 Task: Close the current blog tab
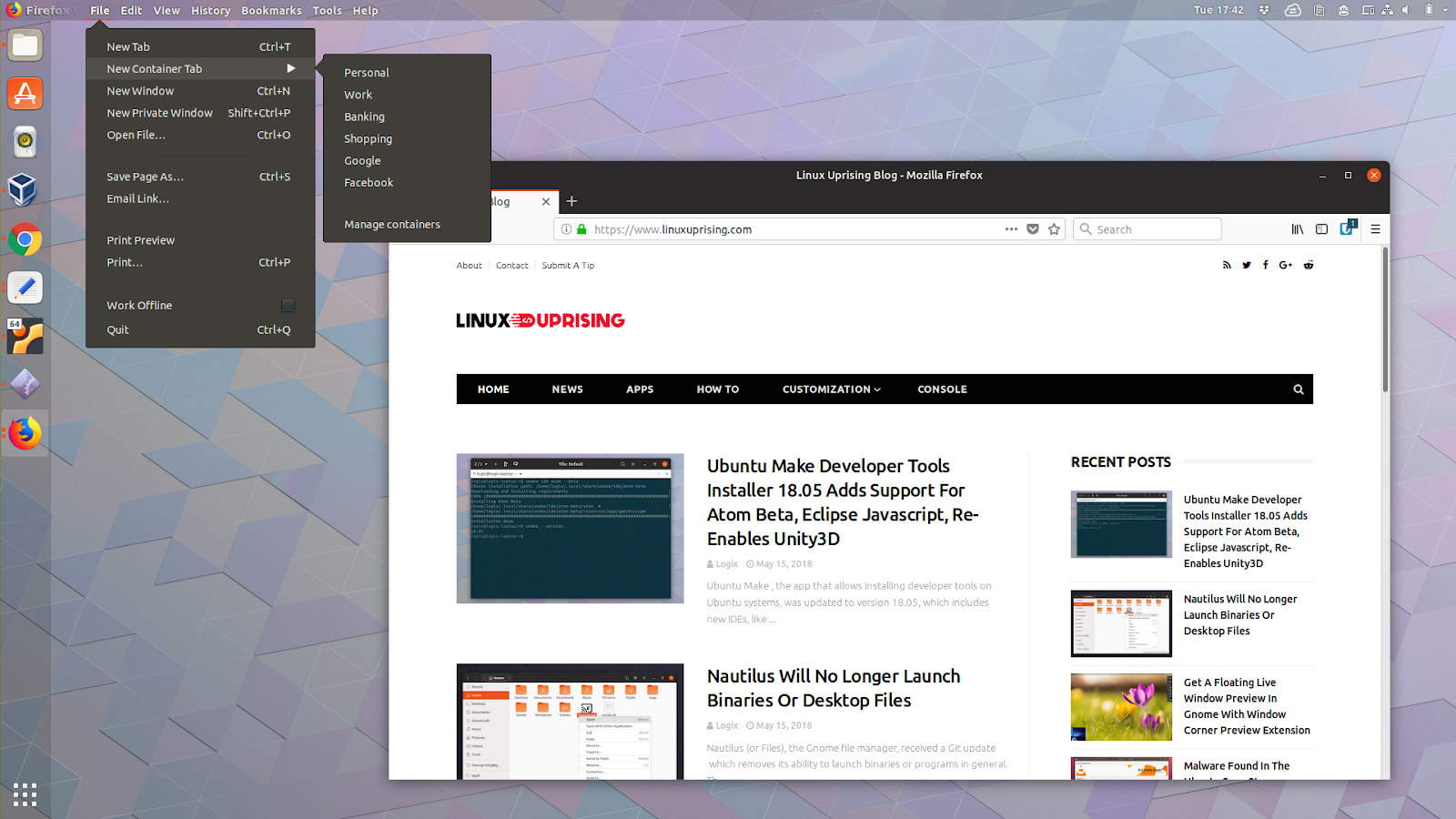[546, 201]
